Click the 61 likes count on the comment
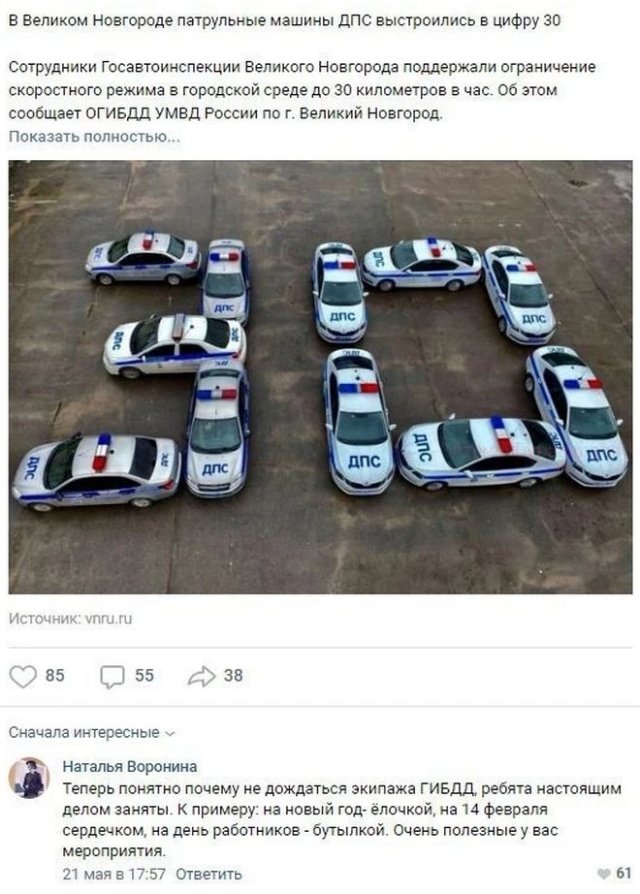 [624, 873]
